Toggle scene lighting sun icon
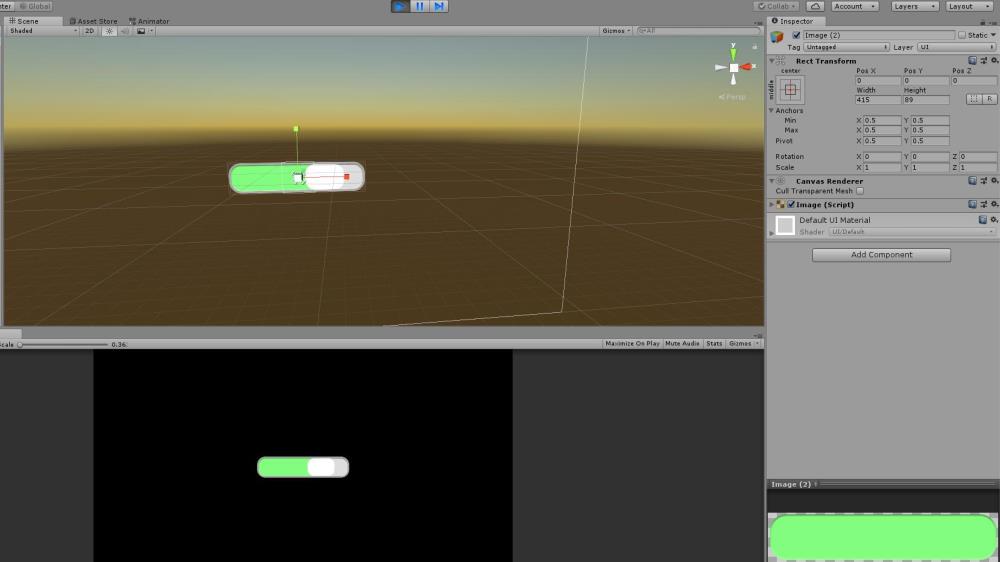This screenshot has height=562, width=1000. click(110, 31)
